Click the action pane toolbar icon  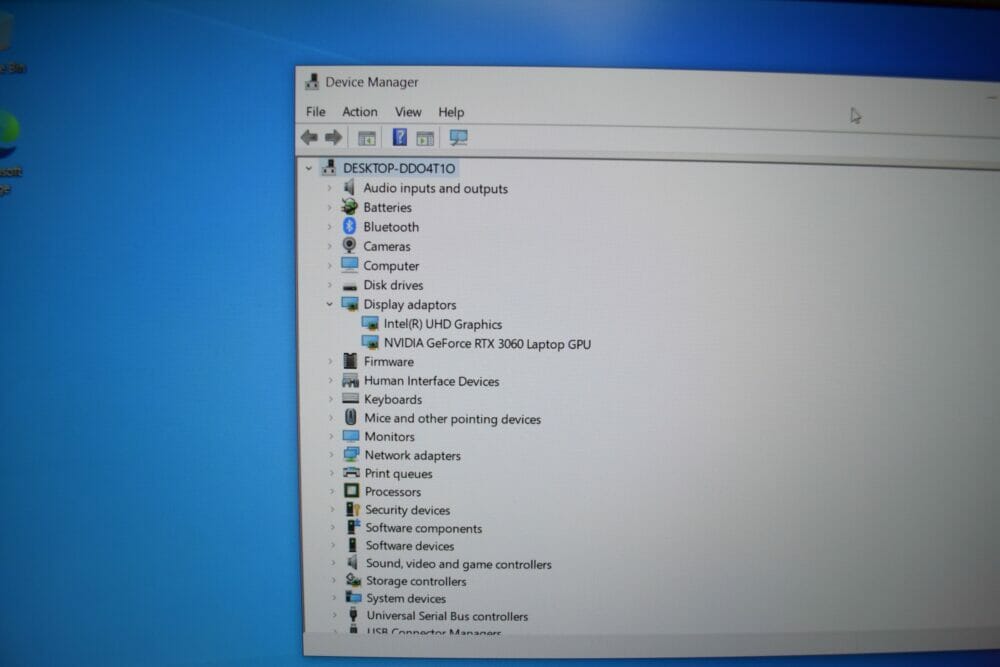pos(425,138)
